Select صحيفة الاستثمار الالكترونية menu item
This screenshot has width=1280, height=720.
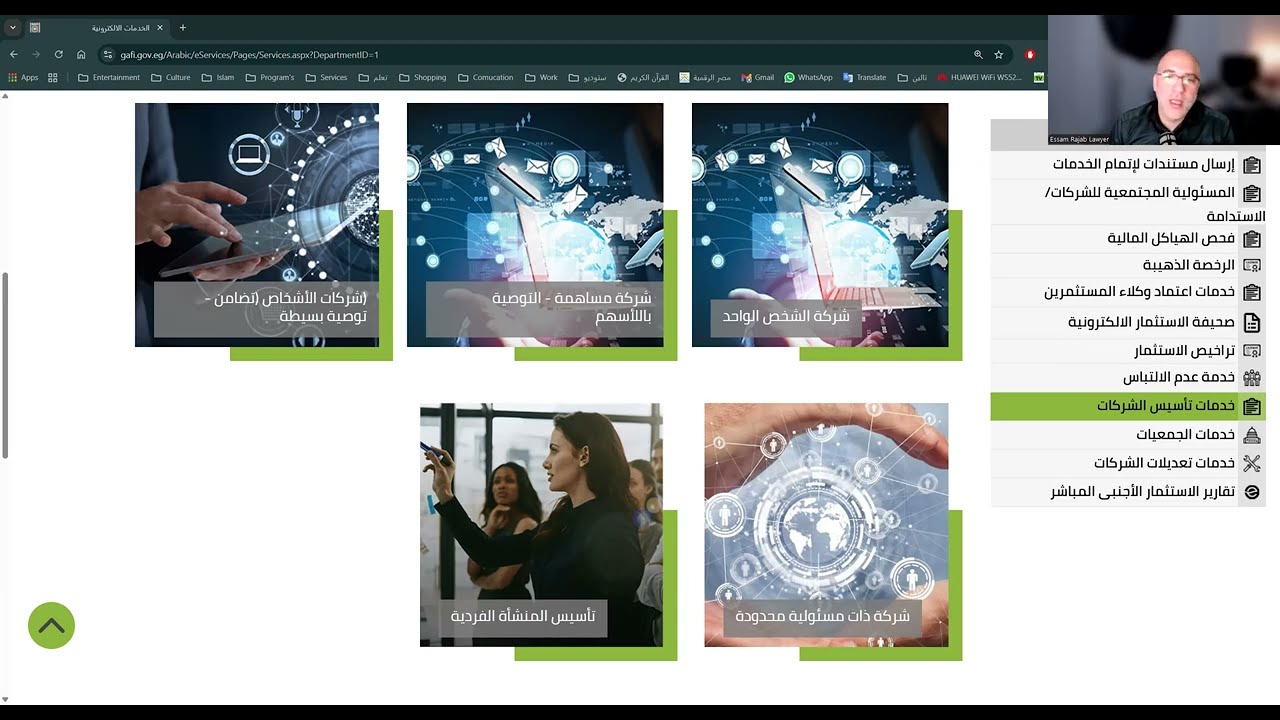(x=1128, y=322)
